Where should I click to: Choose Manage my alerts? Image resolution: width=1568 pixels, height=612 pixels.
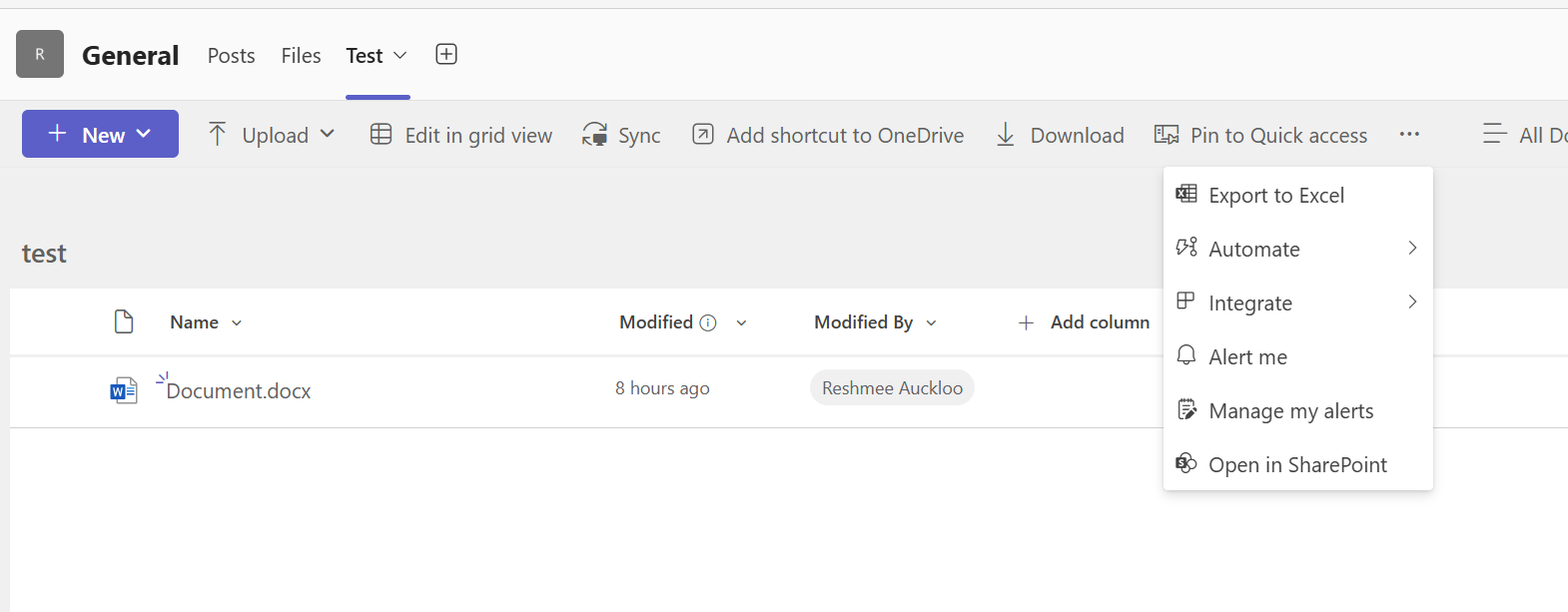tap(1298, 411)
